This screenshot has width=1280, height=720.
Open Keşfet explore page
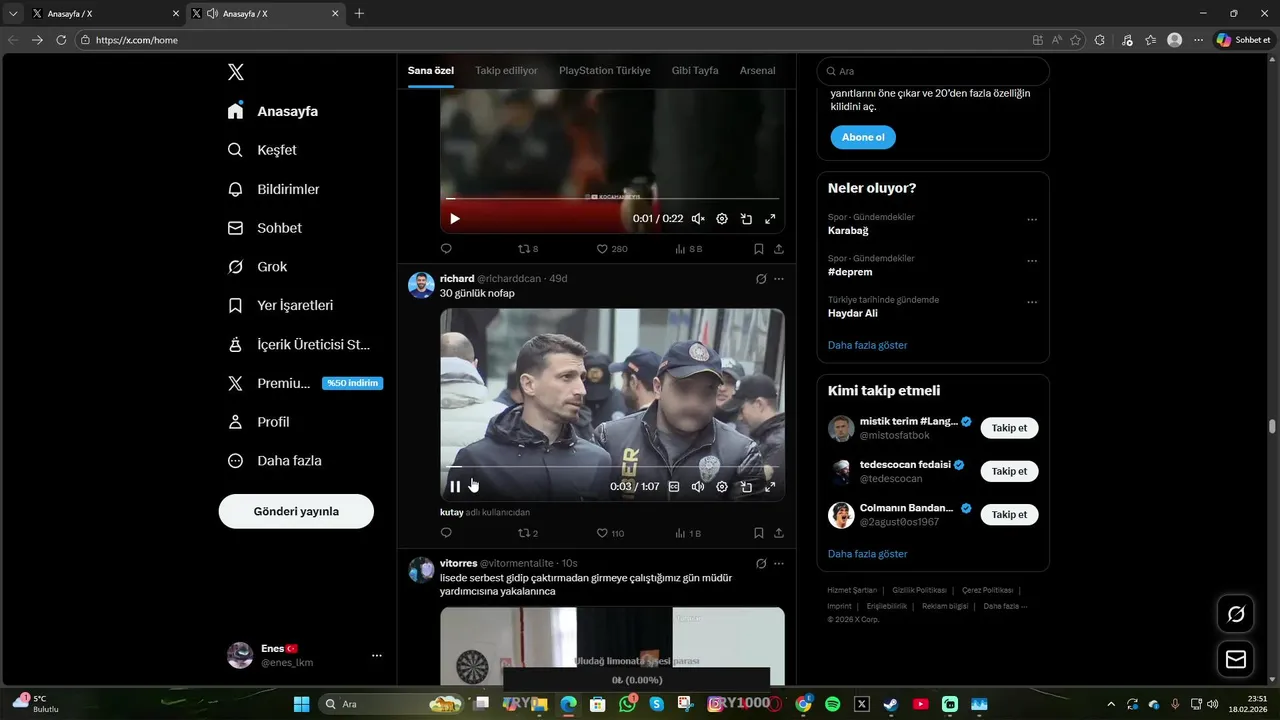tap(263, 150)
